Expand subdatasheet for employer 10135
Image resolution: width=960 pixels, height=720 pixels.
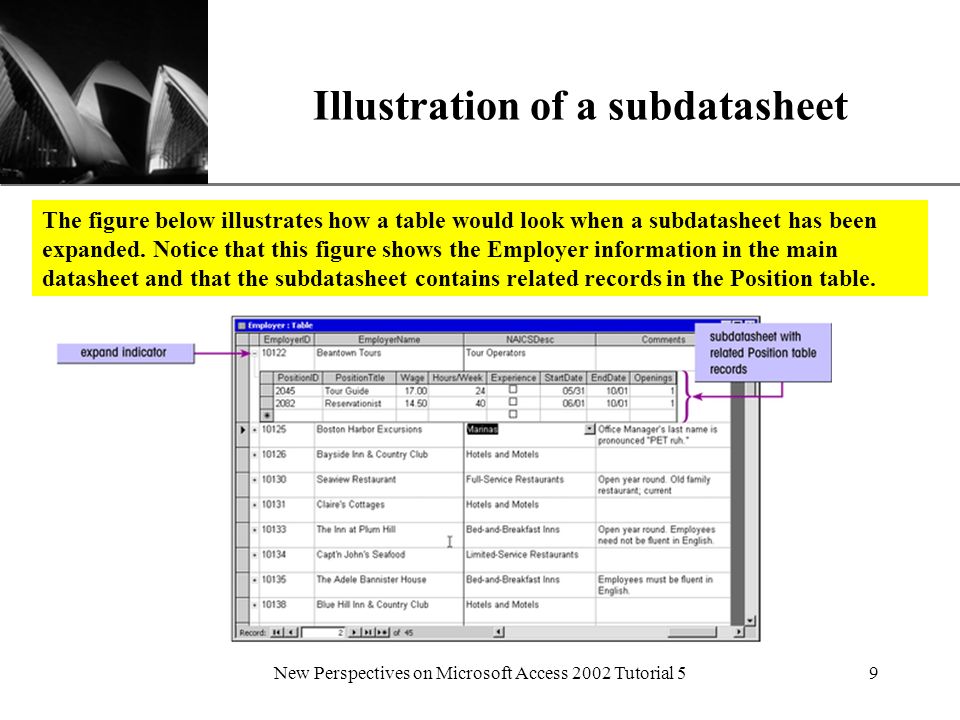pyautogui.click(x=255, y=580)
